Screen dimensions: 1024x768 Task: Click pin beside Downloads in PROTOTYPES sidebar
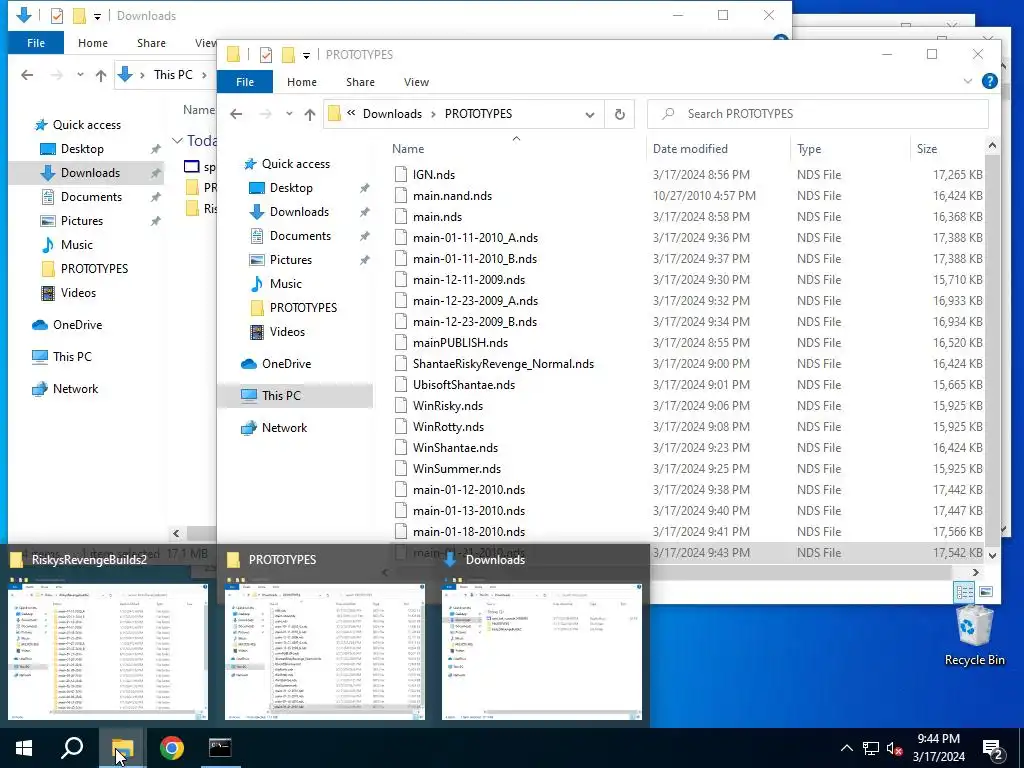pyautogui.click(x=364, y=212)
